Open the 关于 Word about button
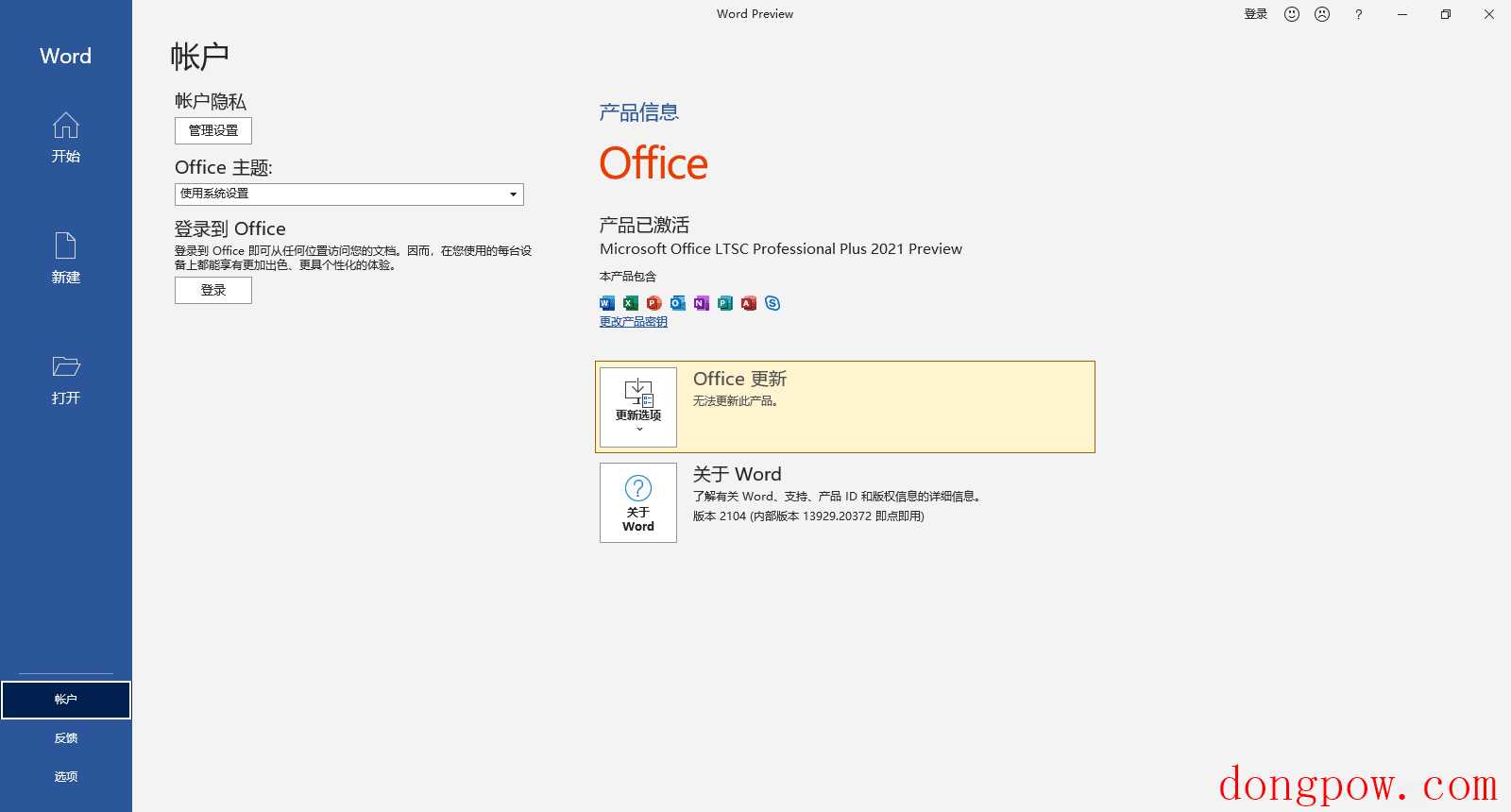Viewport: 1511px width, 812px height. [638, 502]
